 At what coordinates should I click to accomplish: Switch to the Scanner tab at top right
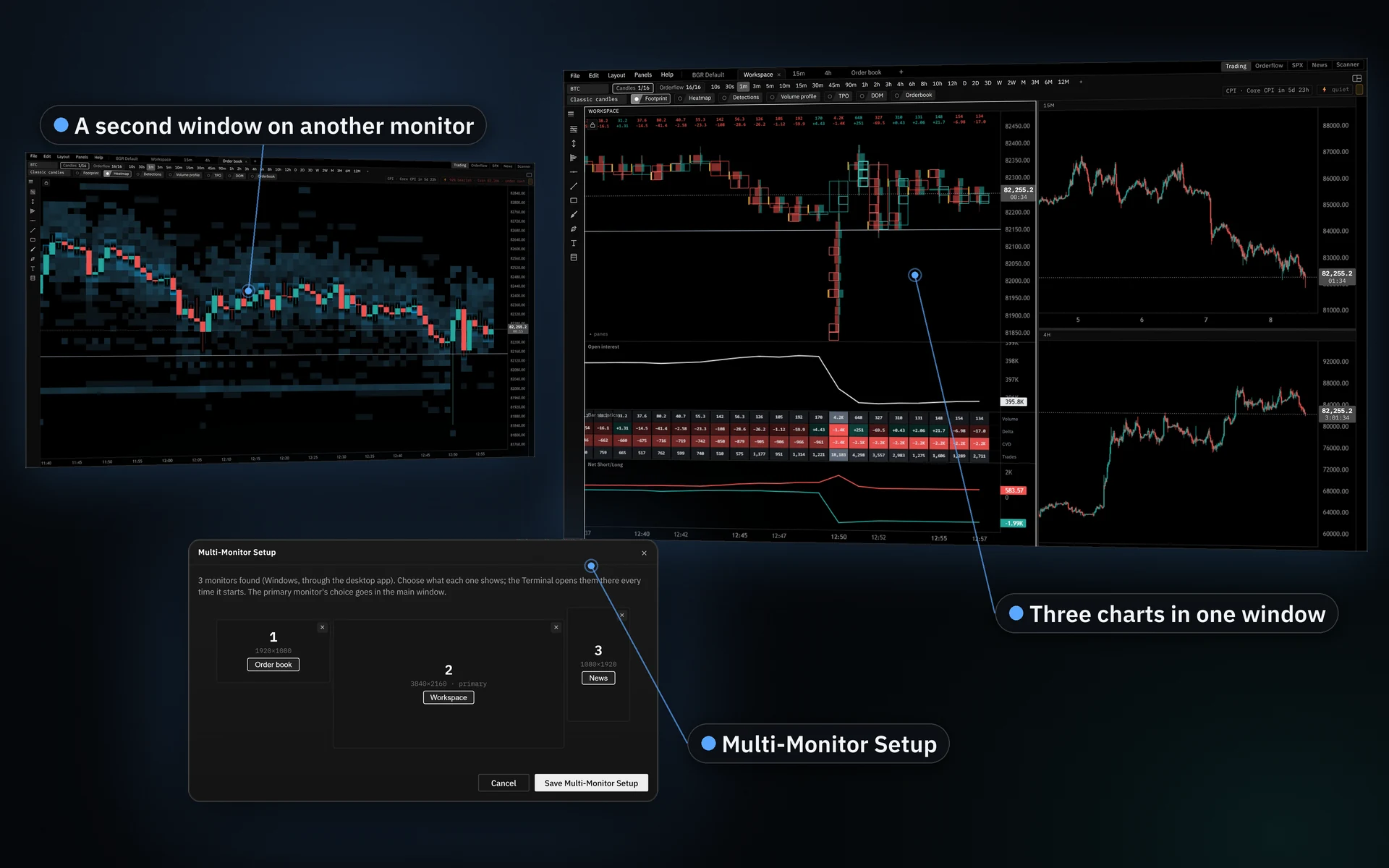click(1348, 64)
